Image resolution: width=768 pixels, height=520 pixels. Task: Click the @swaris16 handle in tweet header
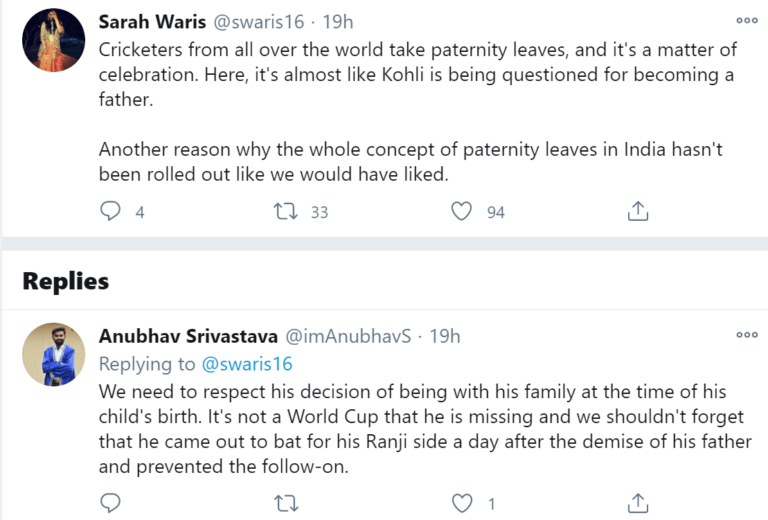[x=251, y=21]
